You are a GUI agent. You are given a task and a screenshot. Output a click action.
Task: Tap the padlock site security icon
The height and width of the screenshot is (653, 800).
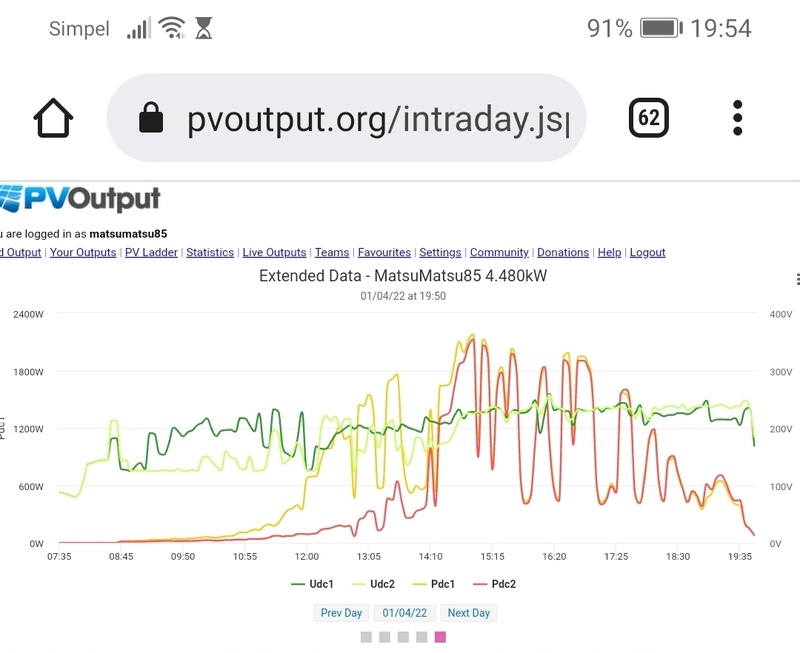(151, 119)
